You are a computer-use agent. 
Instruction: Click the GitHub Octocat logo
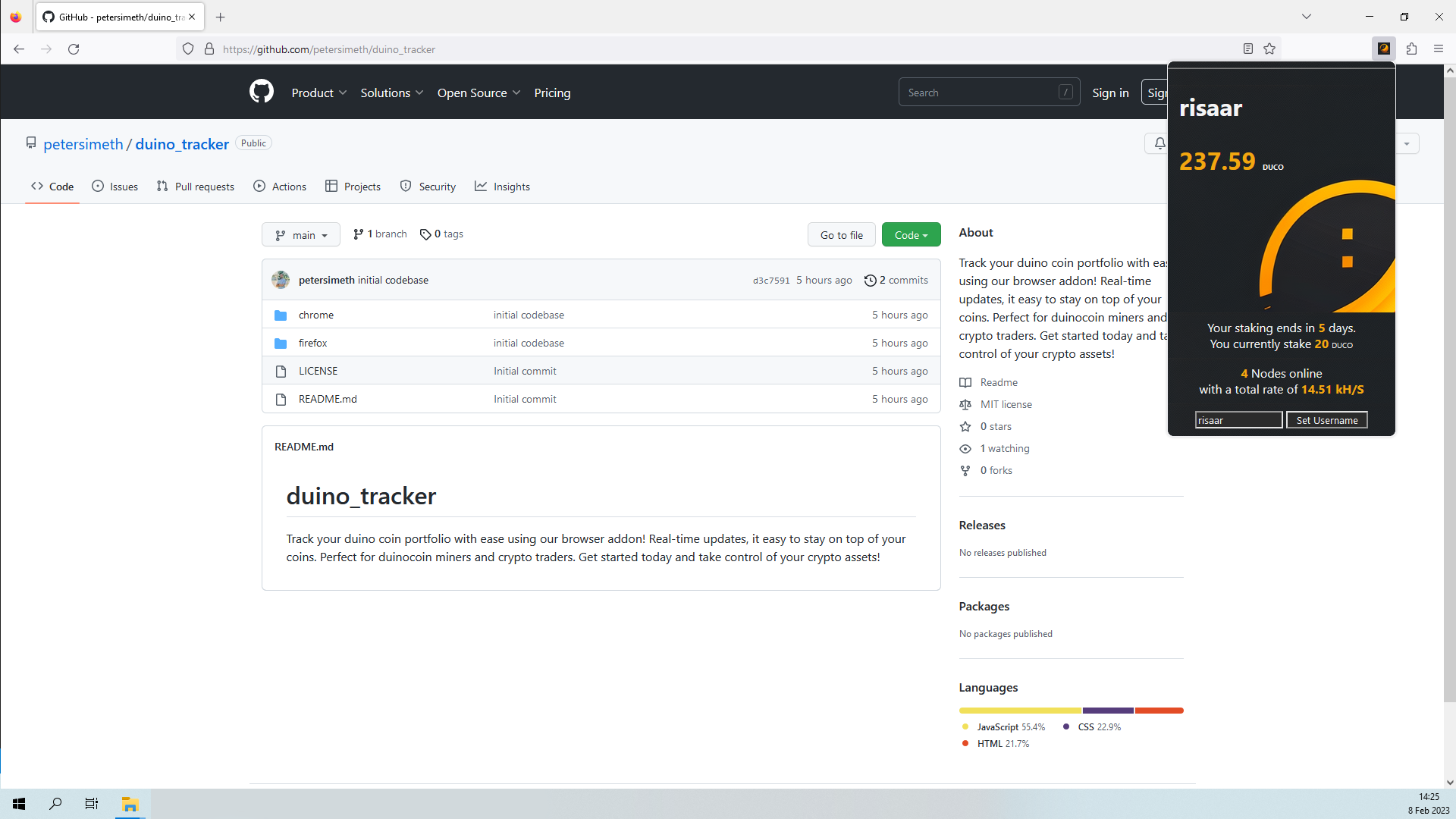pos(261,92)
